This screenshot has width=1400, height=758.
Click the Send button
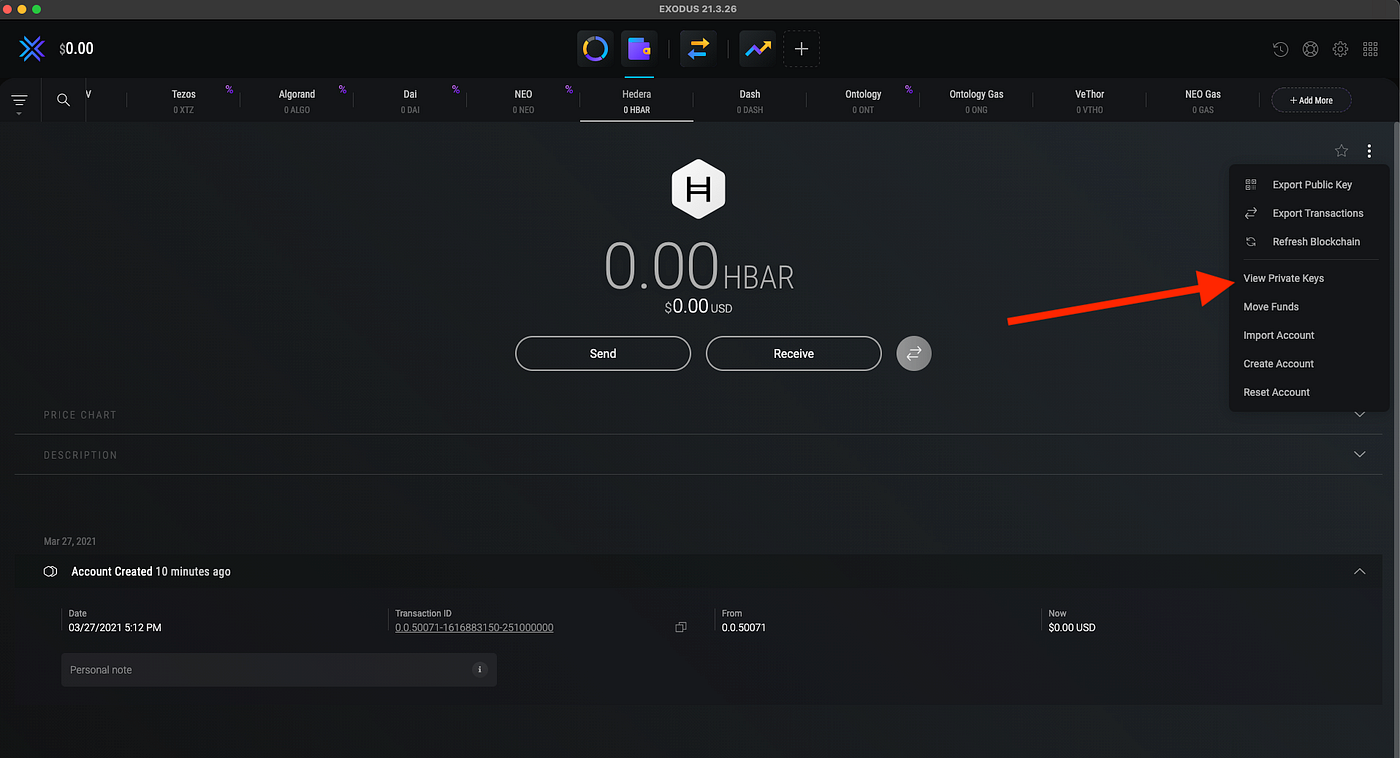[x=603, y=353]
